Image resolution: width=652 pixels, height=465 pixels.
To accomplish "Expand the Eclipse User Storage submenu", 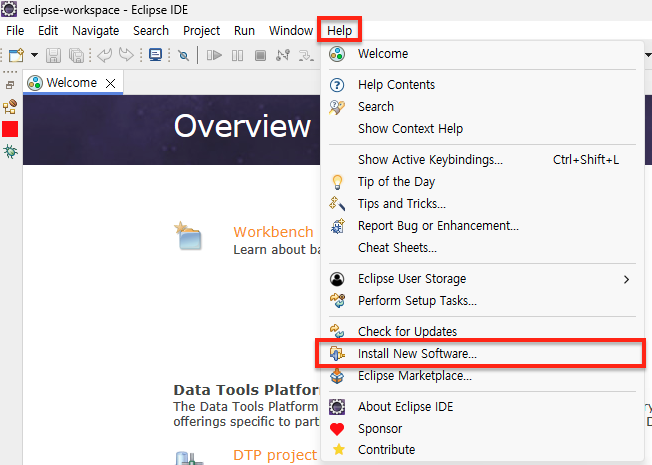I will tap(482, 279).
